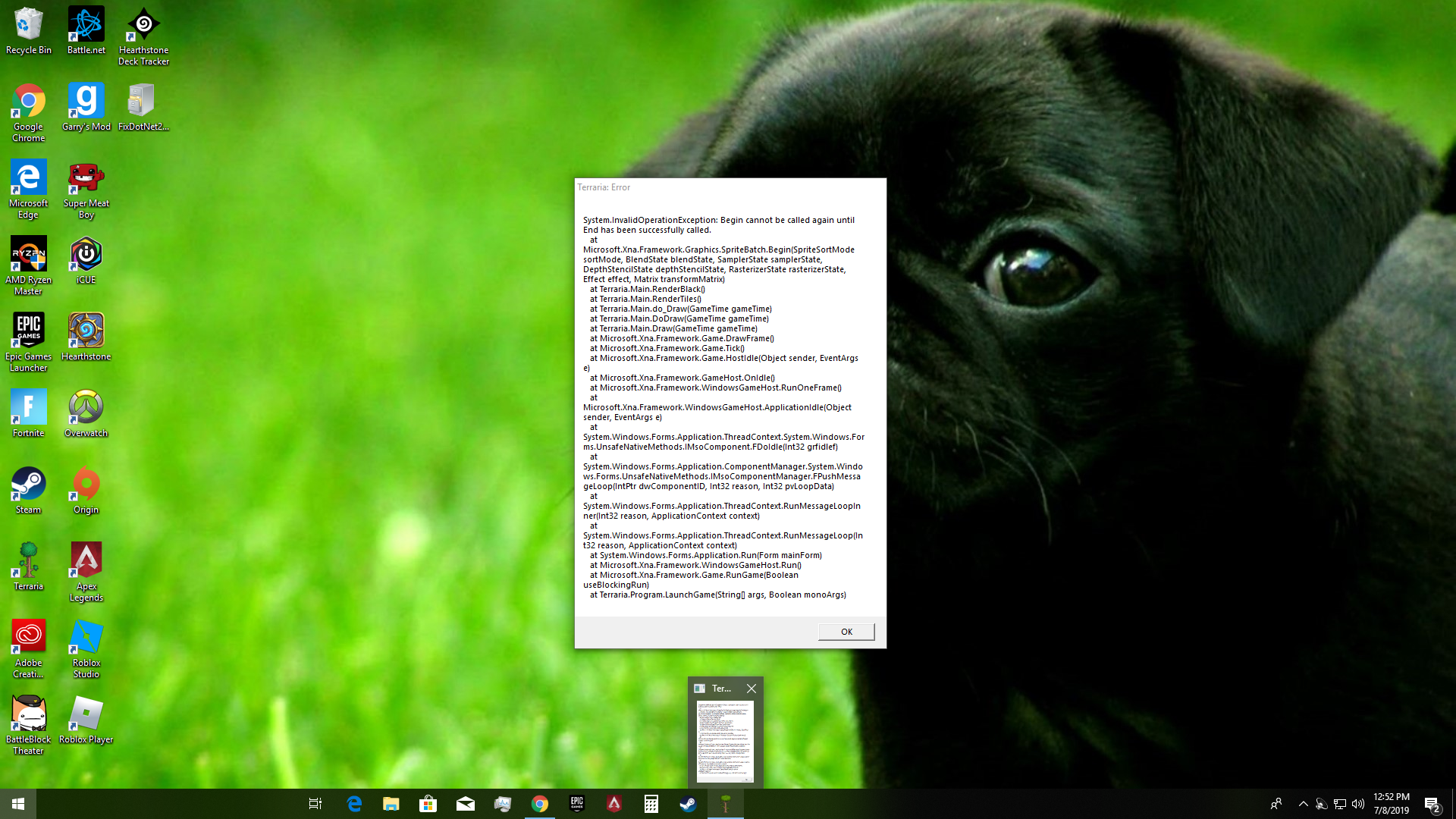Open the volume control tray icon
Viewport: 1456px width, 819px height.
coord(1358,804)
